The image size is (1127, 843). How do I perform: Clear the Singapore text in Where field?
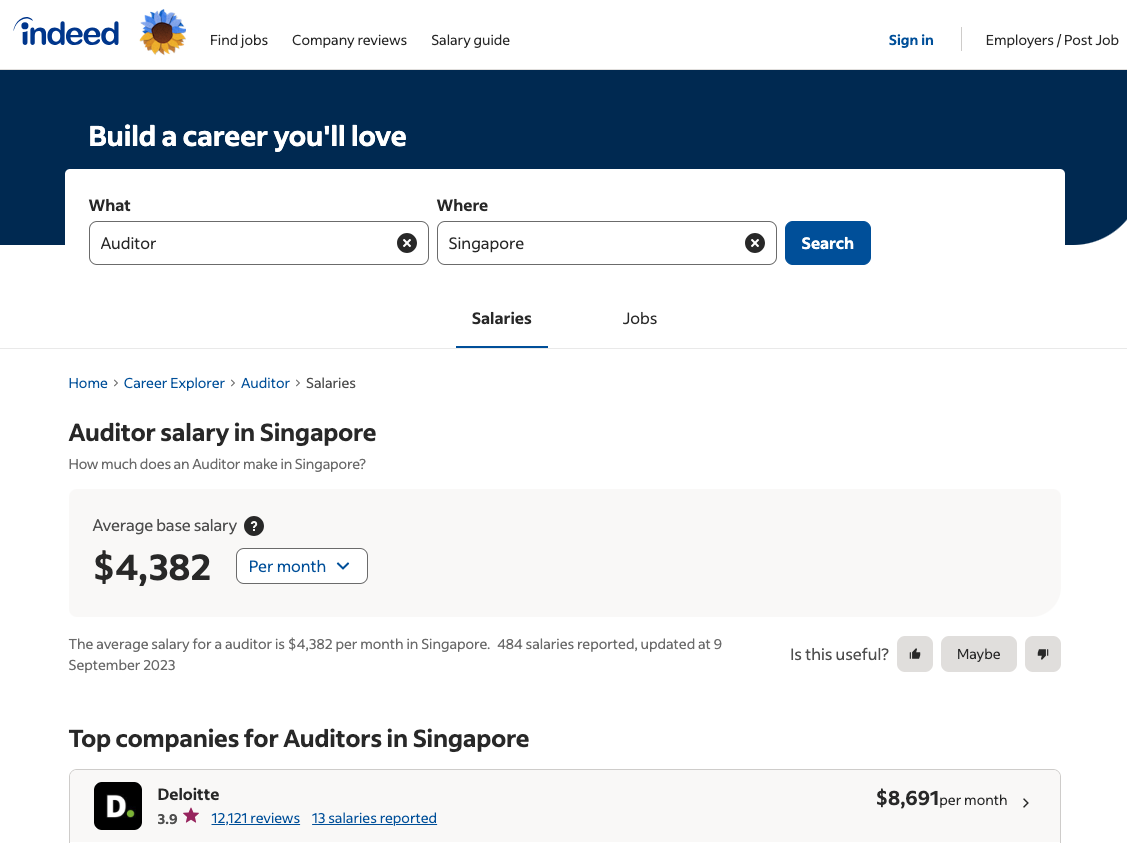coord(755,243)
